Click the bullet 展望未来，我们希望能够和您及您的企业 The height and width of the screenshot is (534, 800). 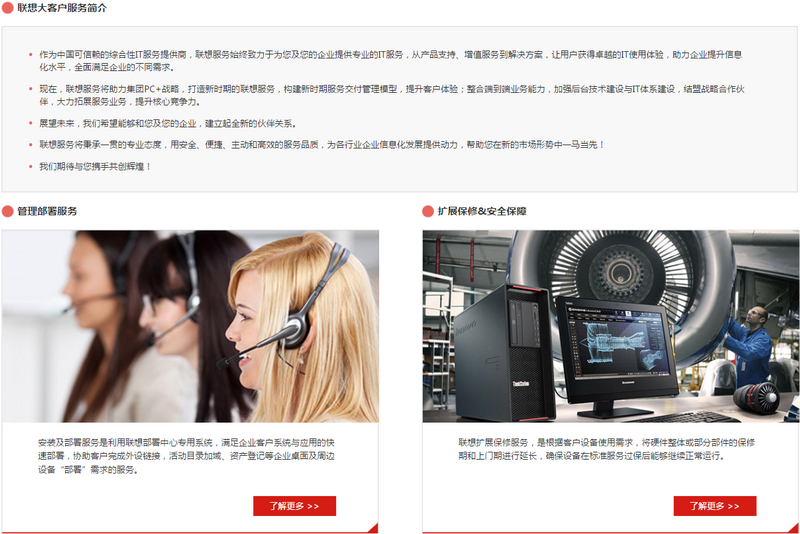pos(168,123)
